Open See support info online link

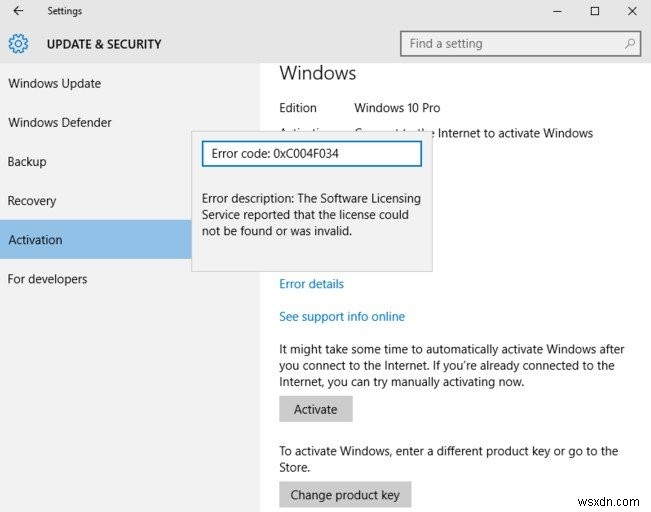point(342,317)
